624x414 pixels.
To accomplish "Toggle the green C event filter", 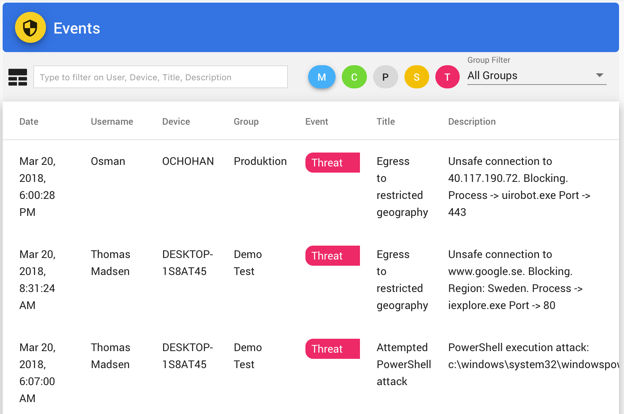I will (354, 77).
